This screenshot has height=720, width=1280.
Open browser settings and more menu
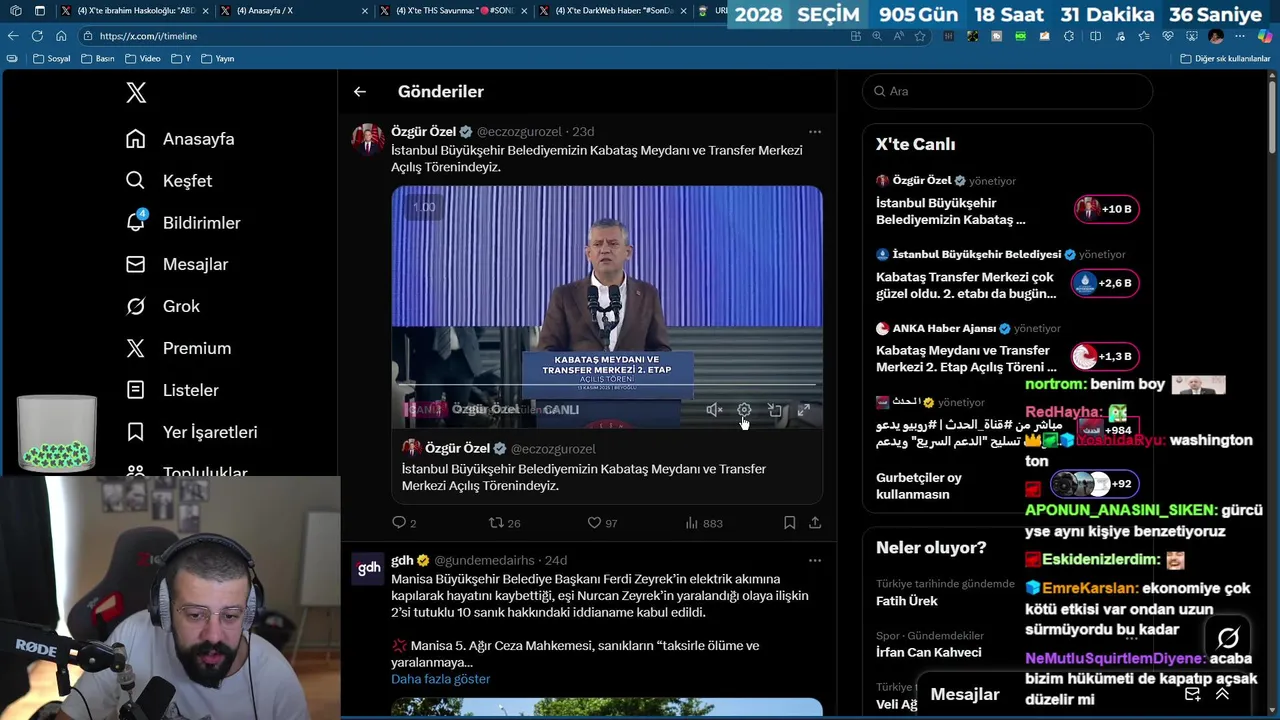click(1240, 36)
